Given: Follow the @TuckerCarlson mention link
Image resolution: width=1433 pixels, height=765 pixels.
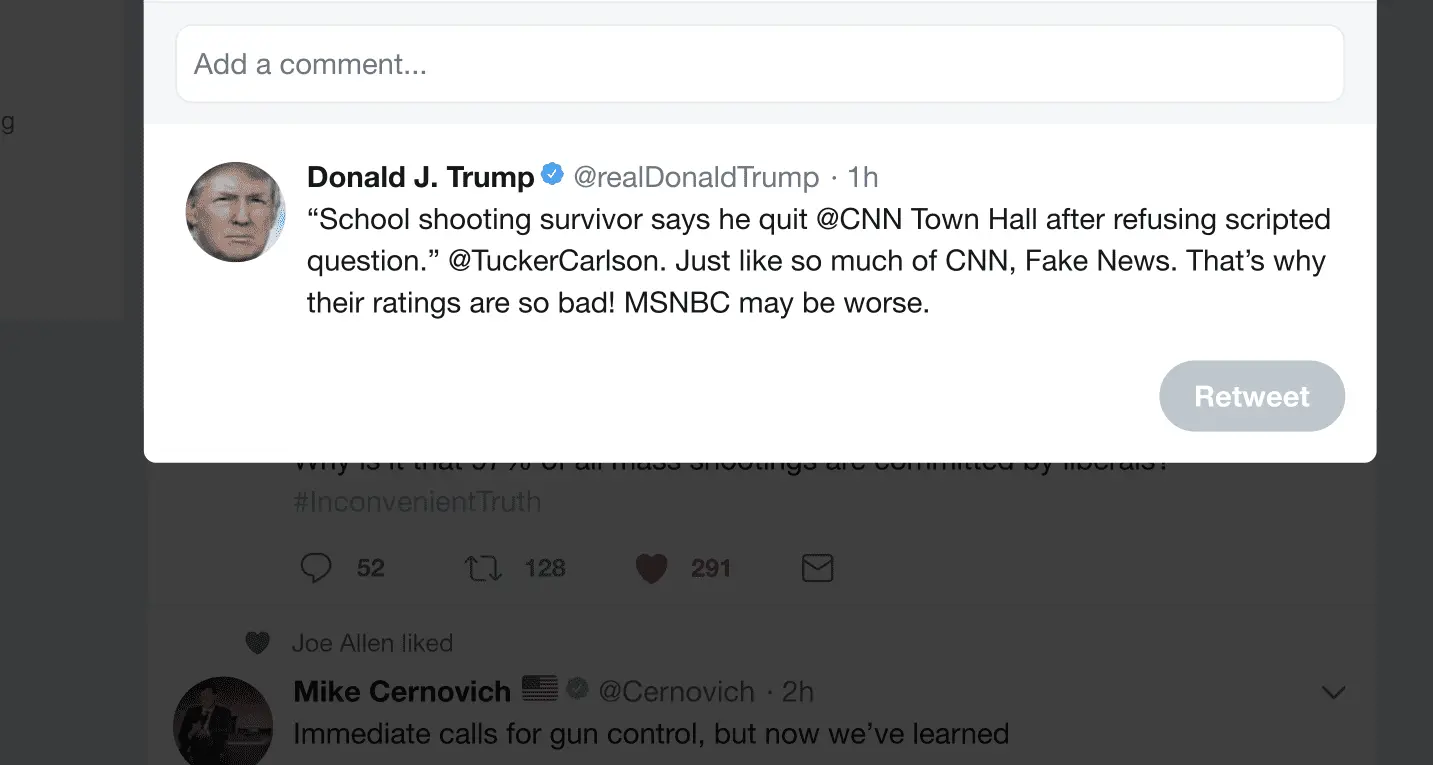Looking at the screenshot, I should (553, 261).
